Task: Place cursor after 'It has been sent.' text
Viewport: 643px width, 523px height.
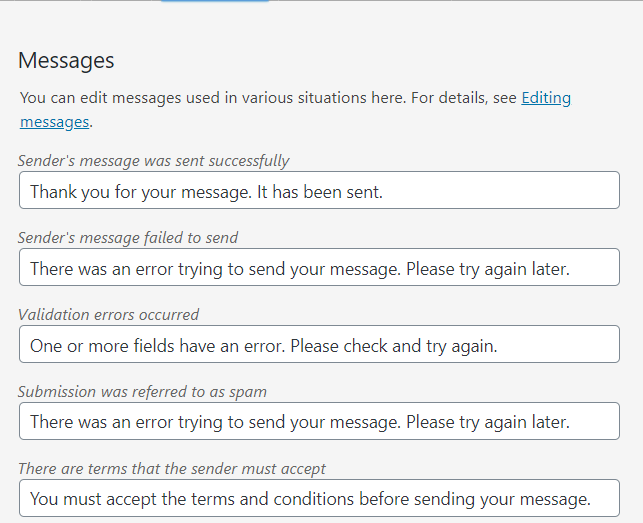Action: click(x=385, y=191)
